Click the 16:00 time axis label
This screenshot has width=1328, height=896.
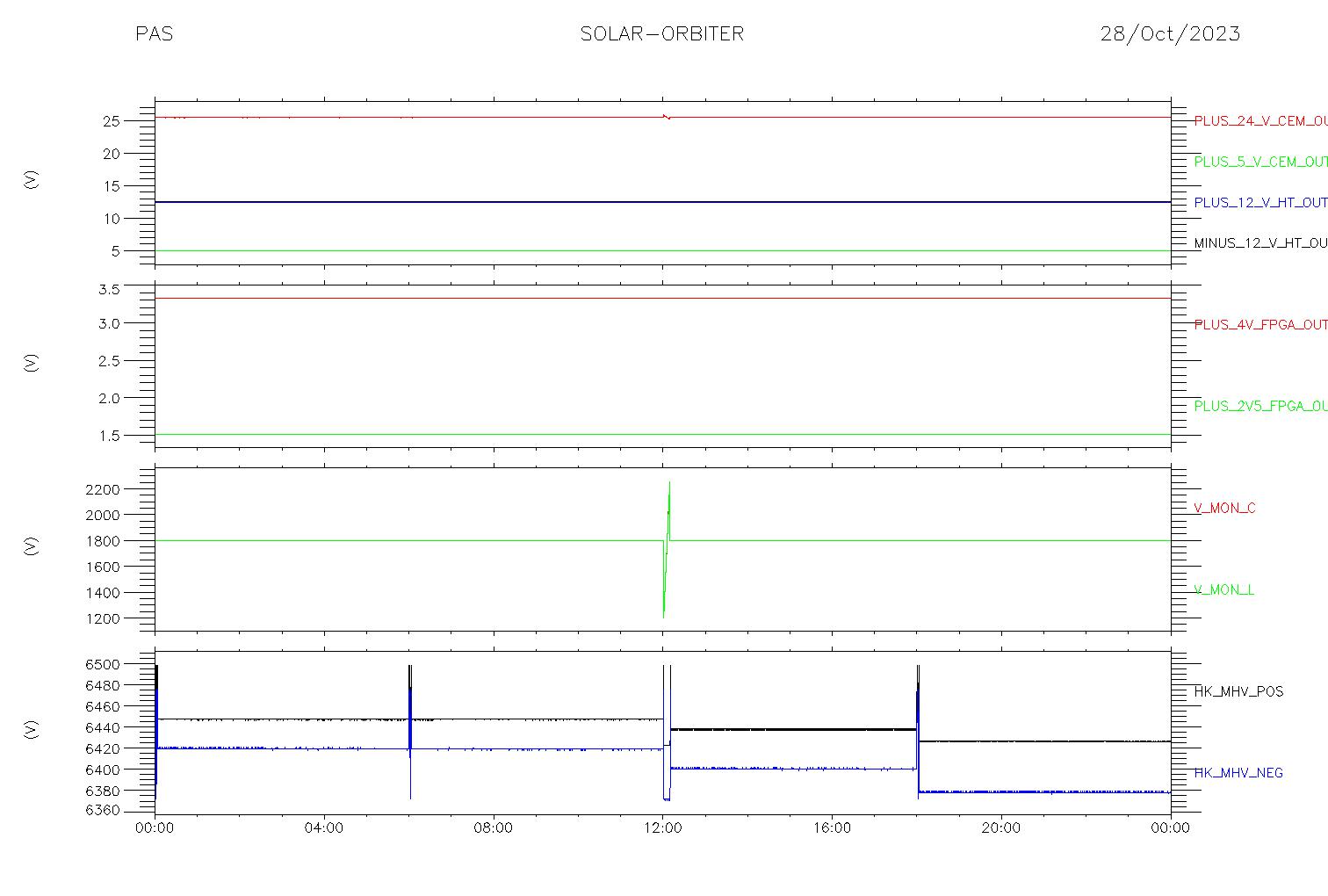pyautogui.click(x=832, y=828)
